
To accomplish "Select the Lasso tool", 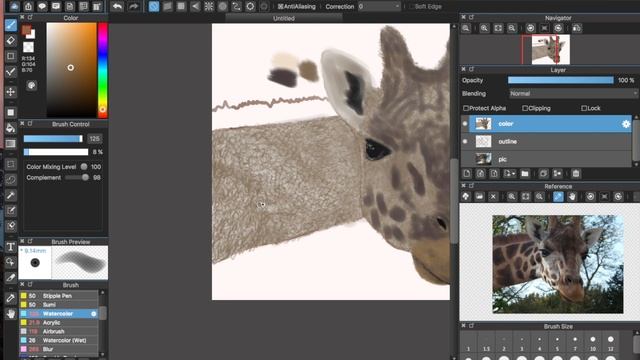I will 11,180.
